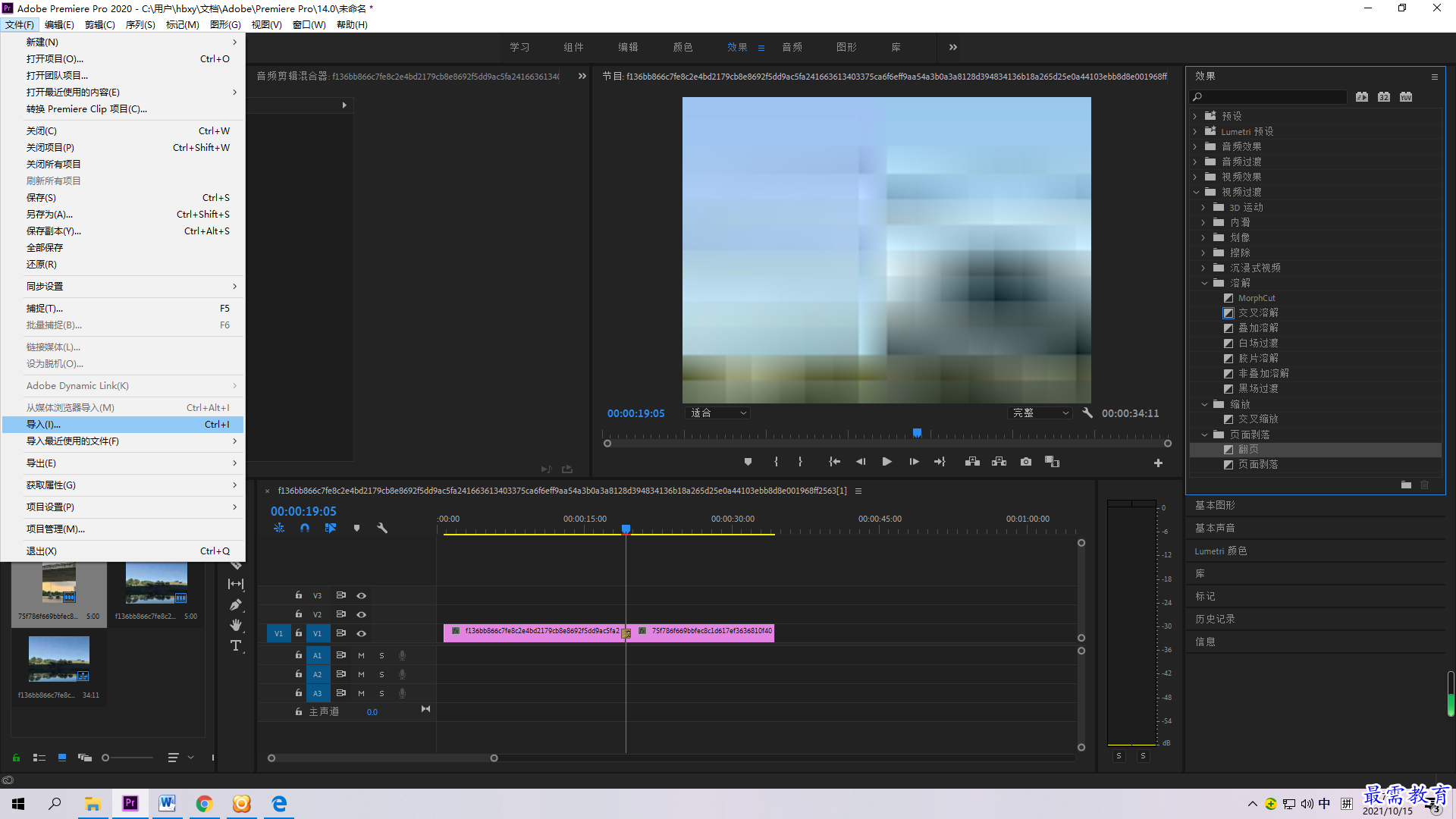Select 黑场过渡 transition
The height and width of the screenshot is (819, 1456).
tap(1258, 388)
